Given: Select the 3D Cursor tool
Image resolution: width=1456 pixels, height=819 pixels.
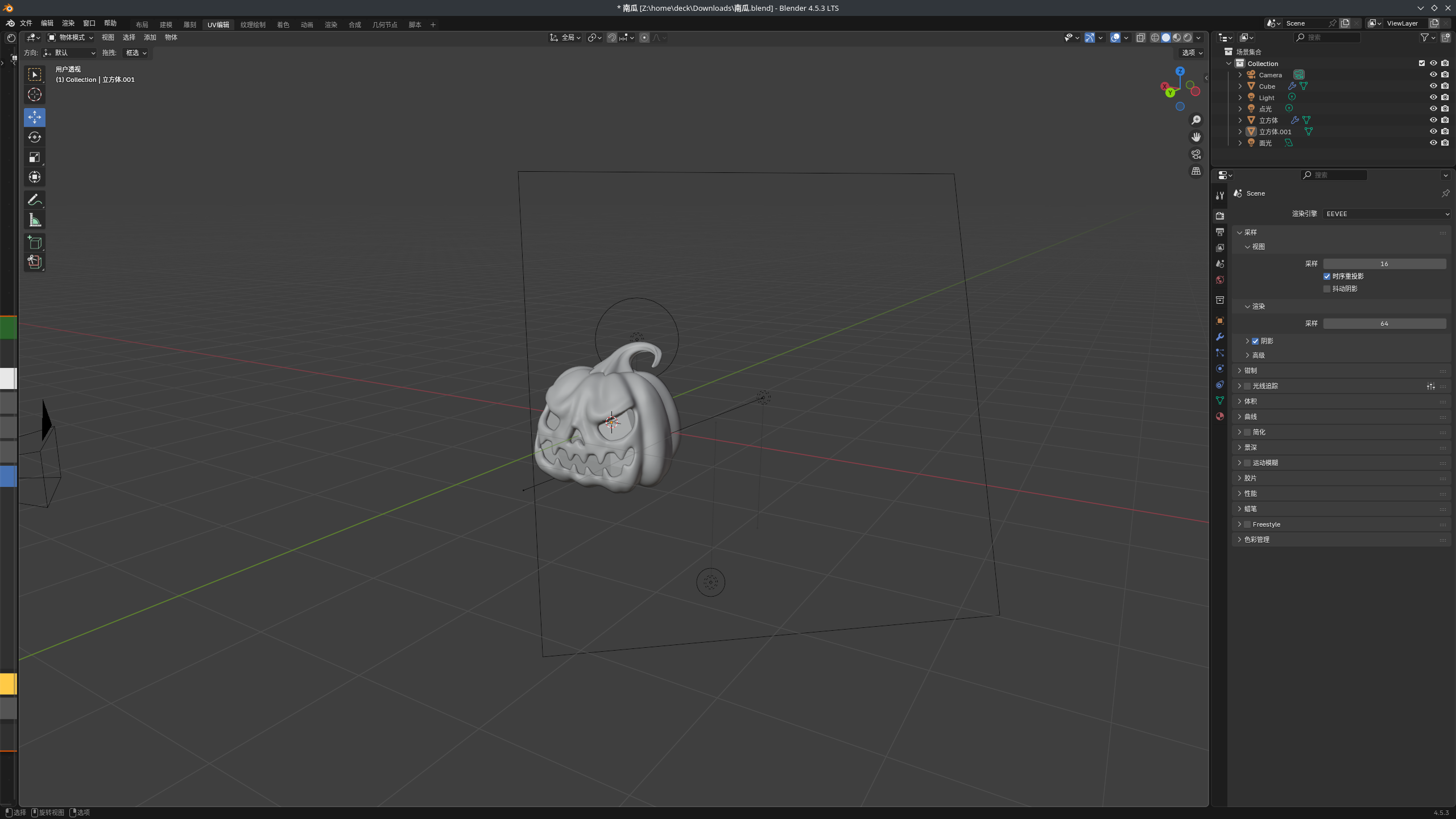Looking at the screenshot, I should click(x=35, y=94).
